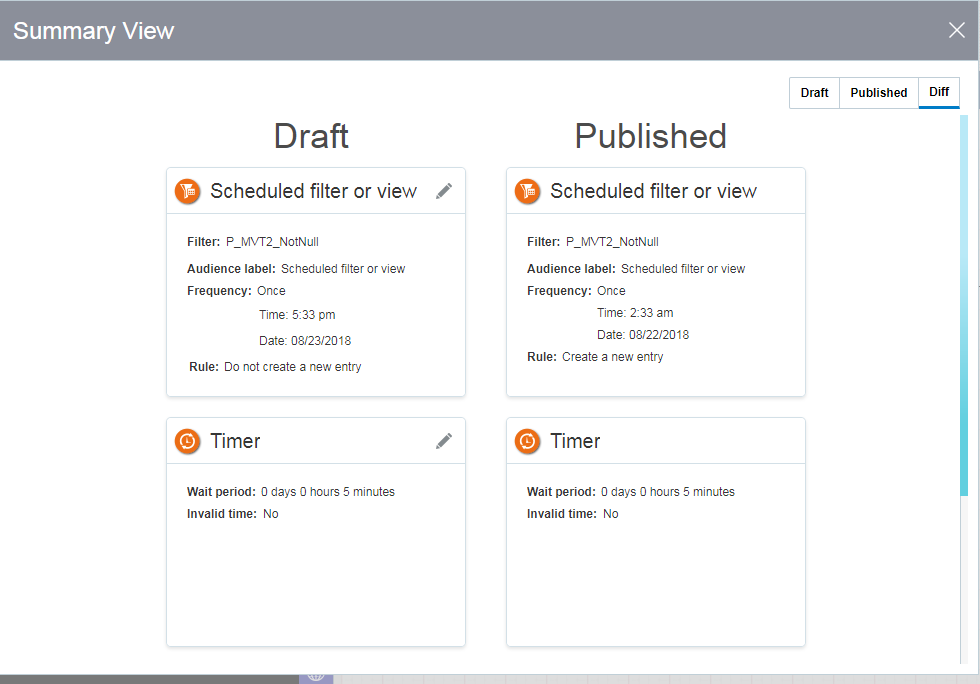This screenshot has height=684, width=980.
Task: Select the Diff tab
Action: 939,92
